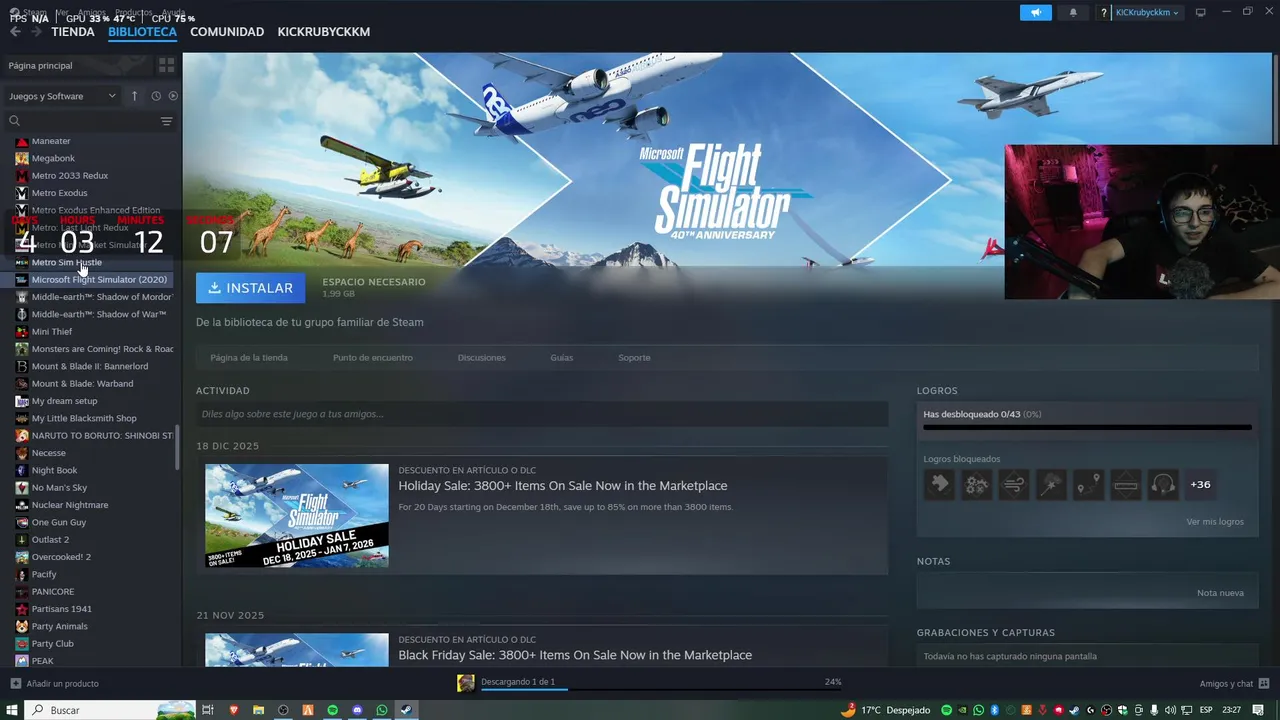This screenshot has height=720, width=1280.
Task: Open the Soporte link
Action: (x=634, y=357)
